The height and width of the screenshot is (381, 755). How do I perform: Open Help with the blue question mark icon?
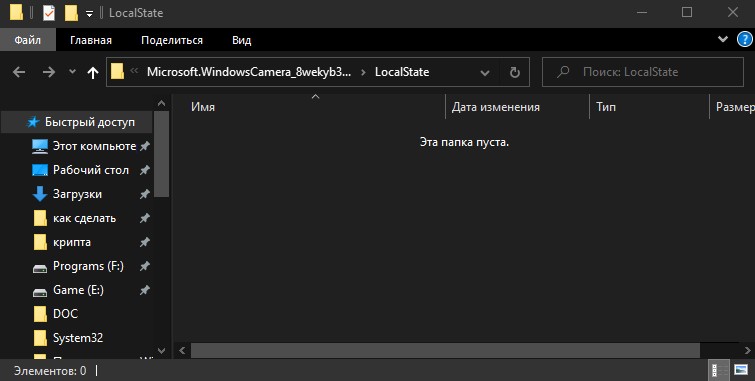[x=744, y=39]
